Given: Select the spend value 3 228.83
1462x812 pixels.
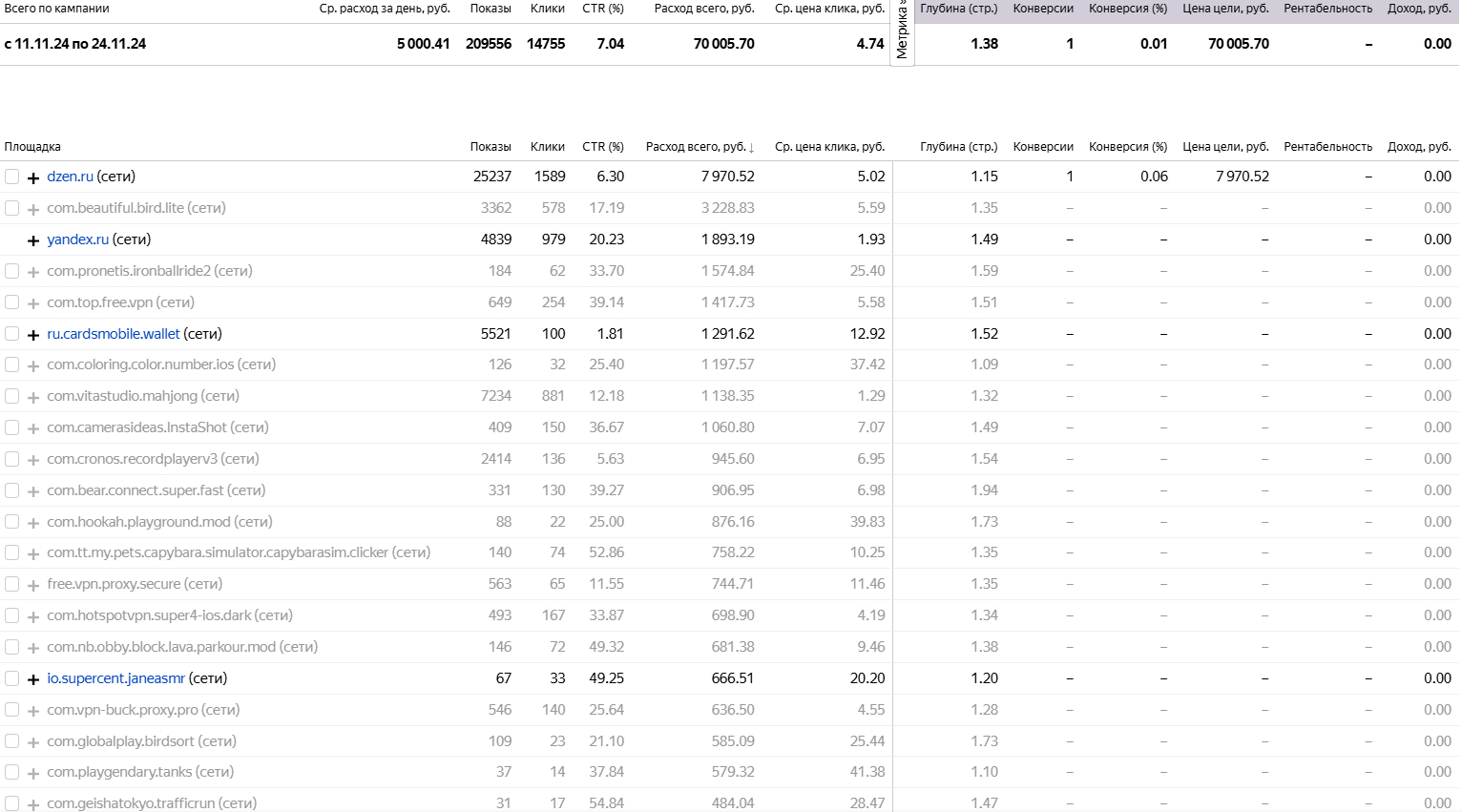Looking at the screenshot, I should tap(728, 208).
